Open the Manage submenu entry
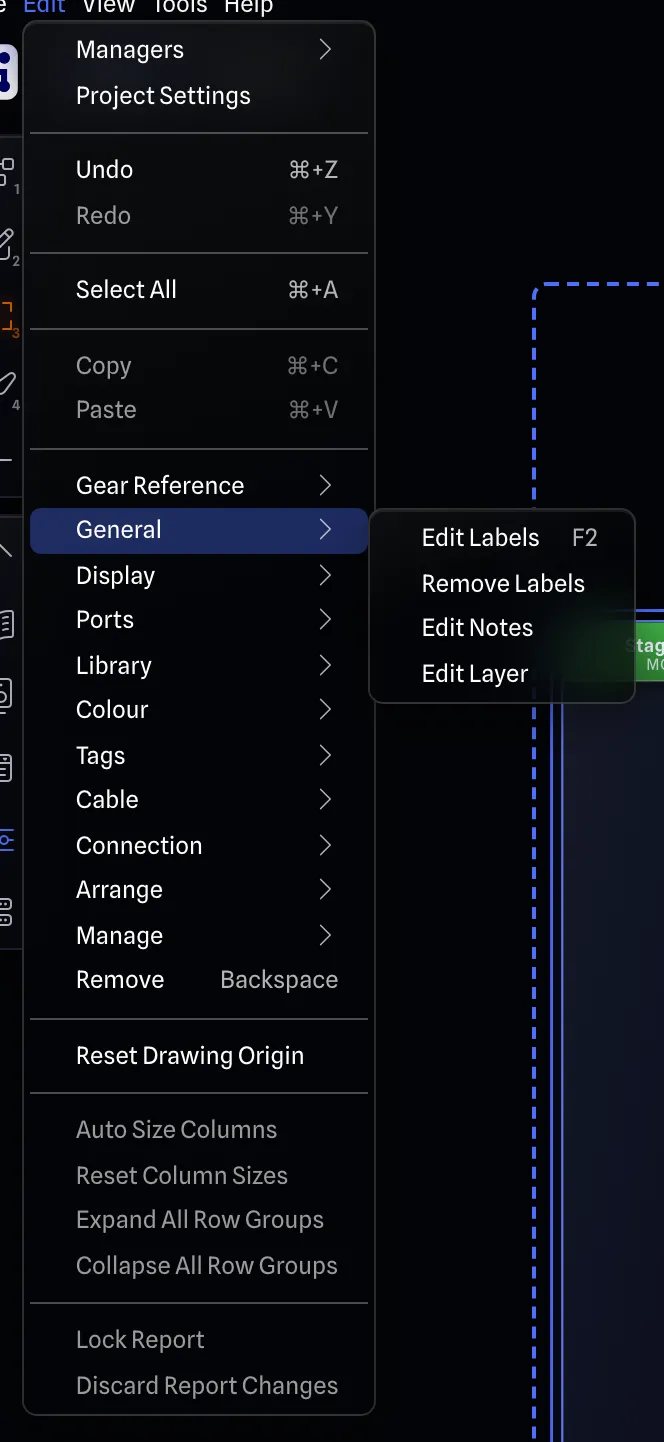The height and width of the screenshot is (1442, 664). (199, 936)
